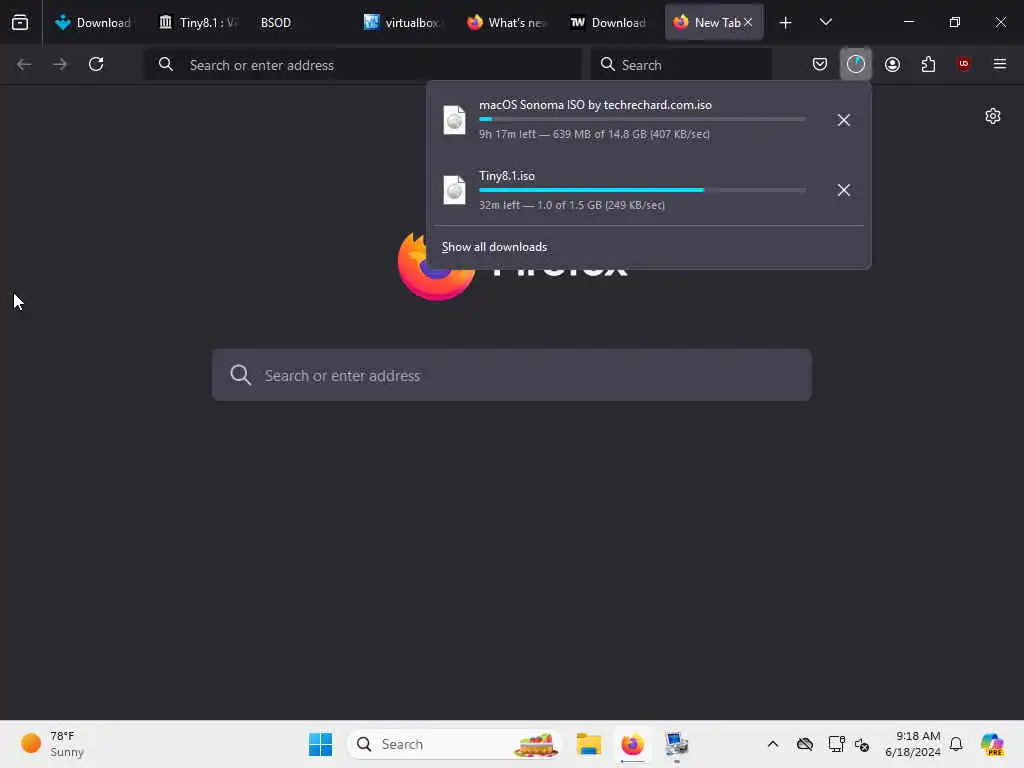Screen dimensions: 1024x768
Task: Focus the toolbar Search box
Action: point(681,65)
